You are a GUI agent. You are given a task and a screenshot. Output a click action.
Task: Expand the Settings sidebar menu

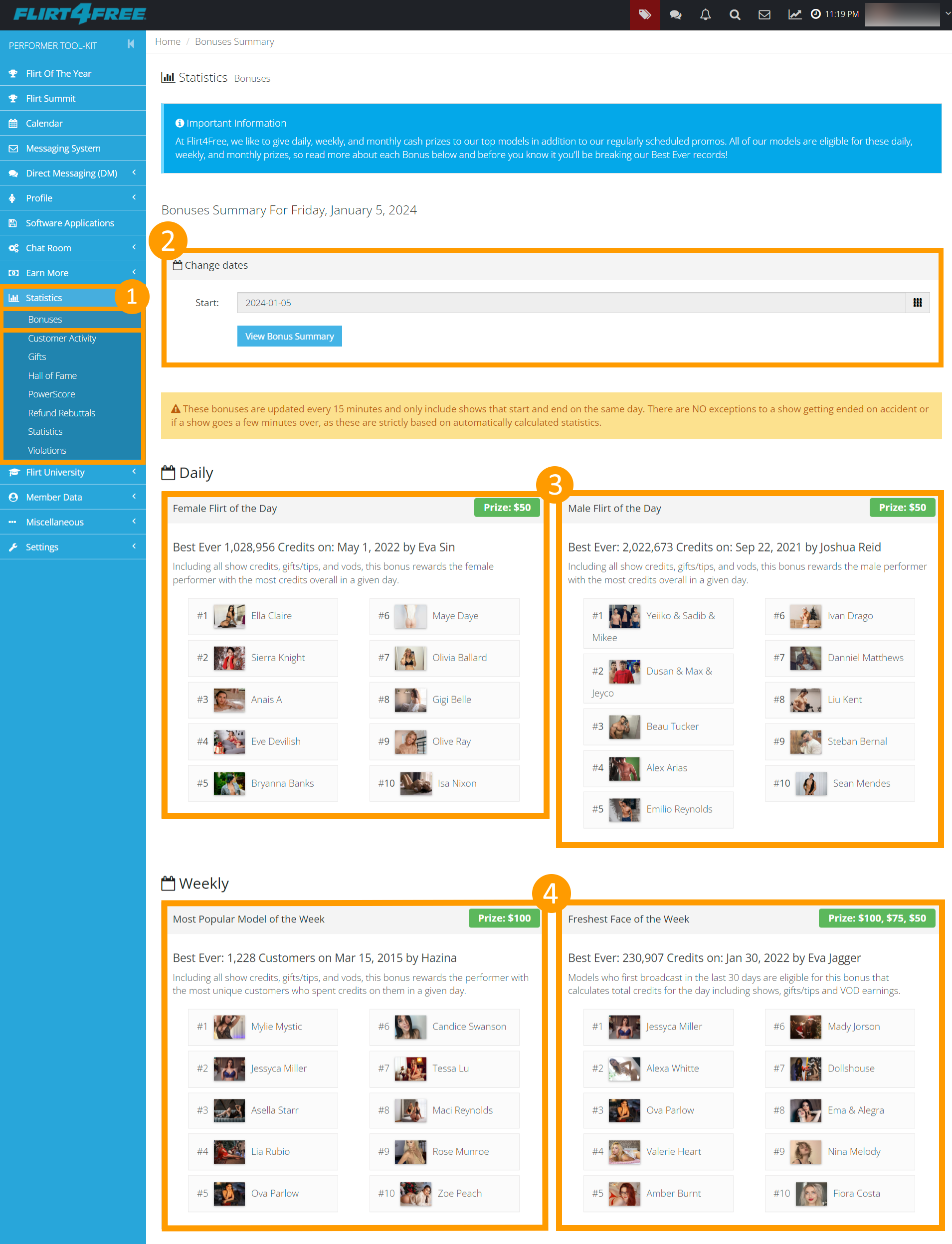[72, 546]
